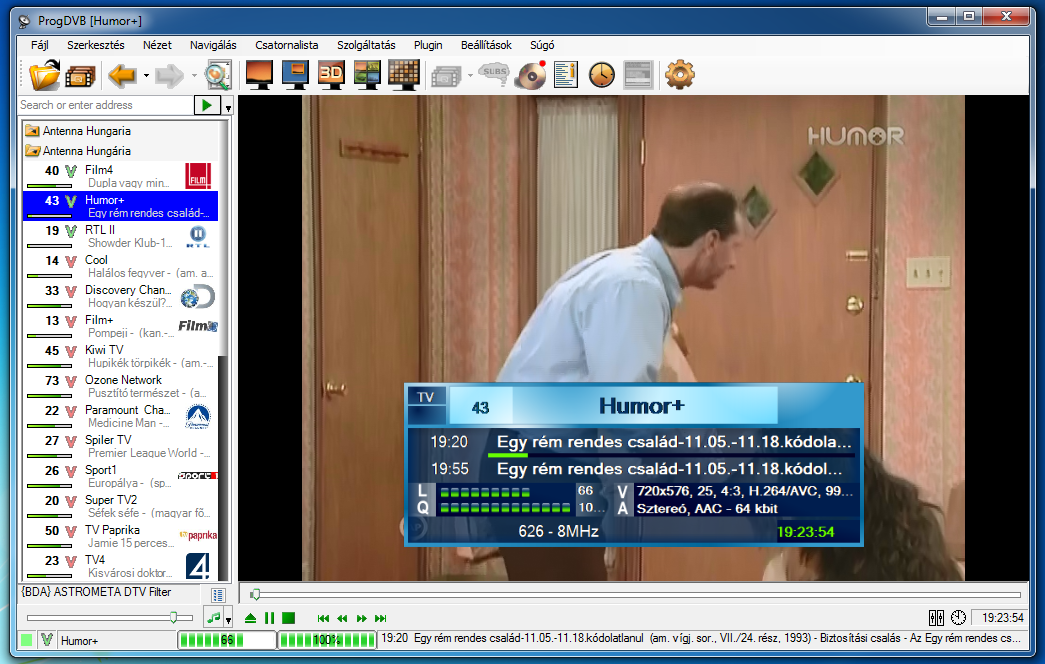Focus the Search or enter address field

click(x=105, y=105)
